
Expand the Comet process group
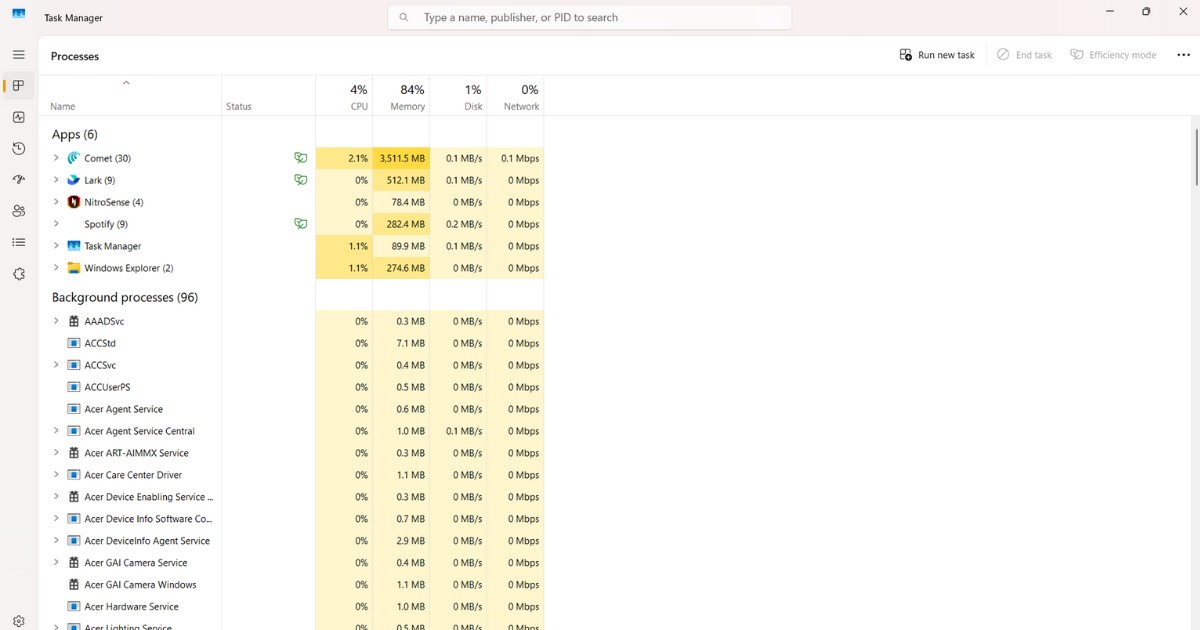[x=56, y=158]
